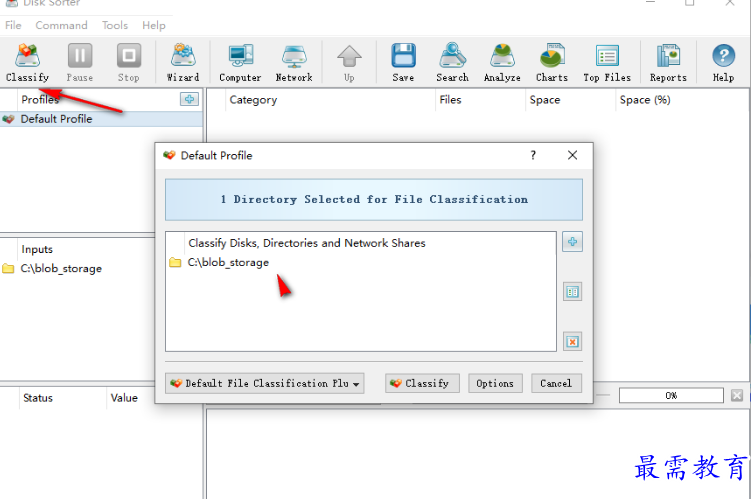Select Default Profile in Profiles list
Viewport: 756px width, 499px height.
point(101,119)
